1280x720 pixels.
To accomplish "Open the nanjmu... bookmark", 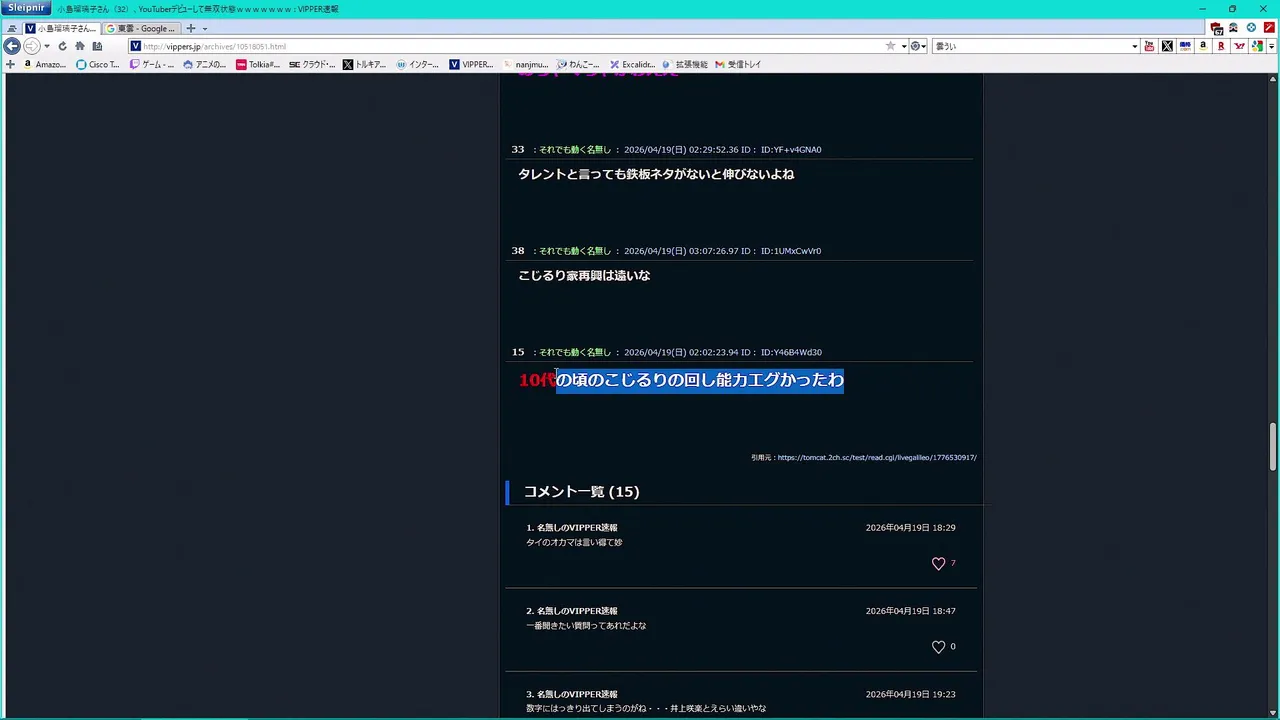I will (x=525, y=64).
